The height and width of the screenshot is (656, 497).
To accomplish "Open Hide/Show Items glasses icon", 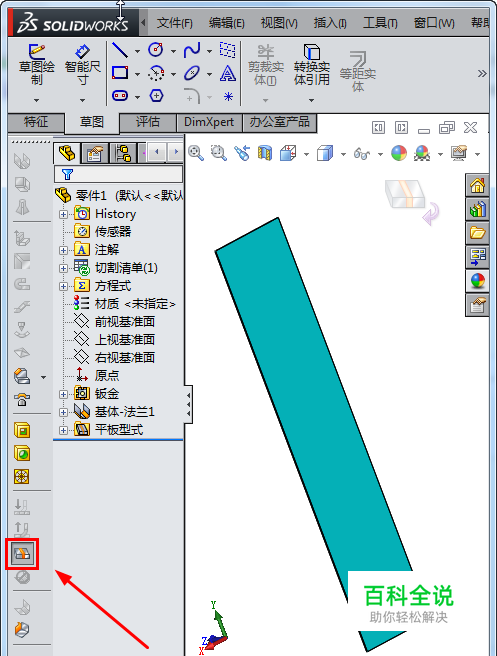I will click(362, 154).
